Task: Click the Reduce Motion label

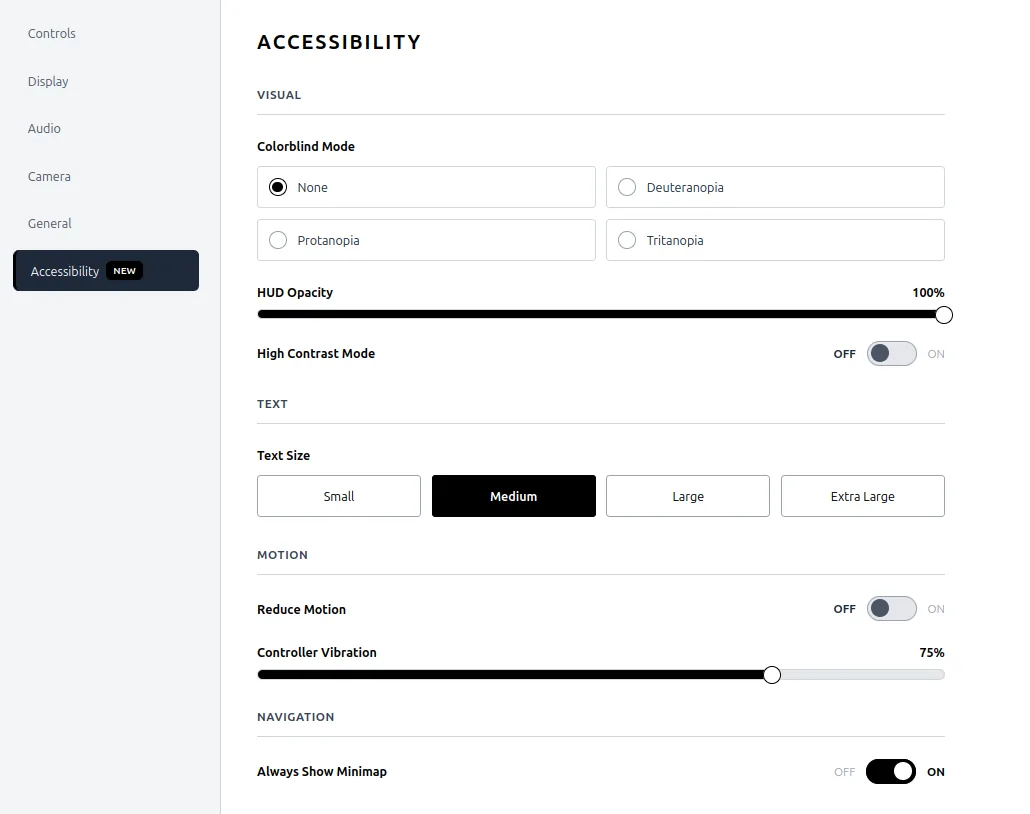Action: tap(302, 610)
